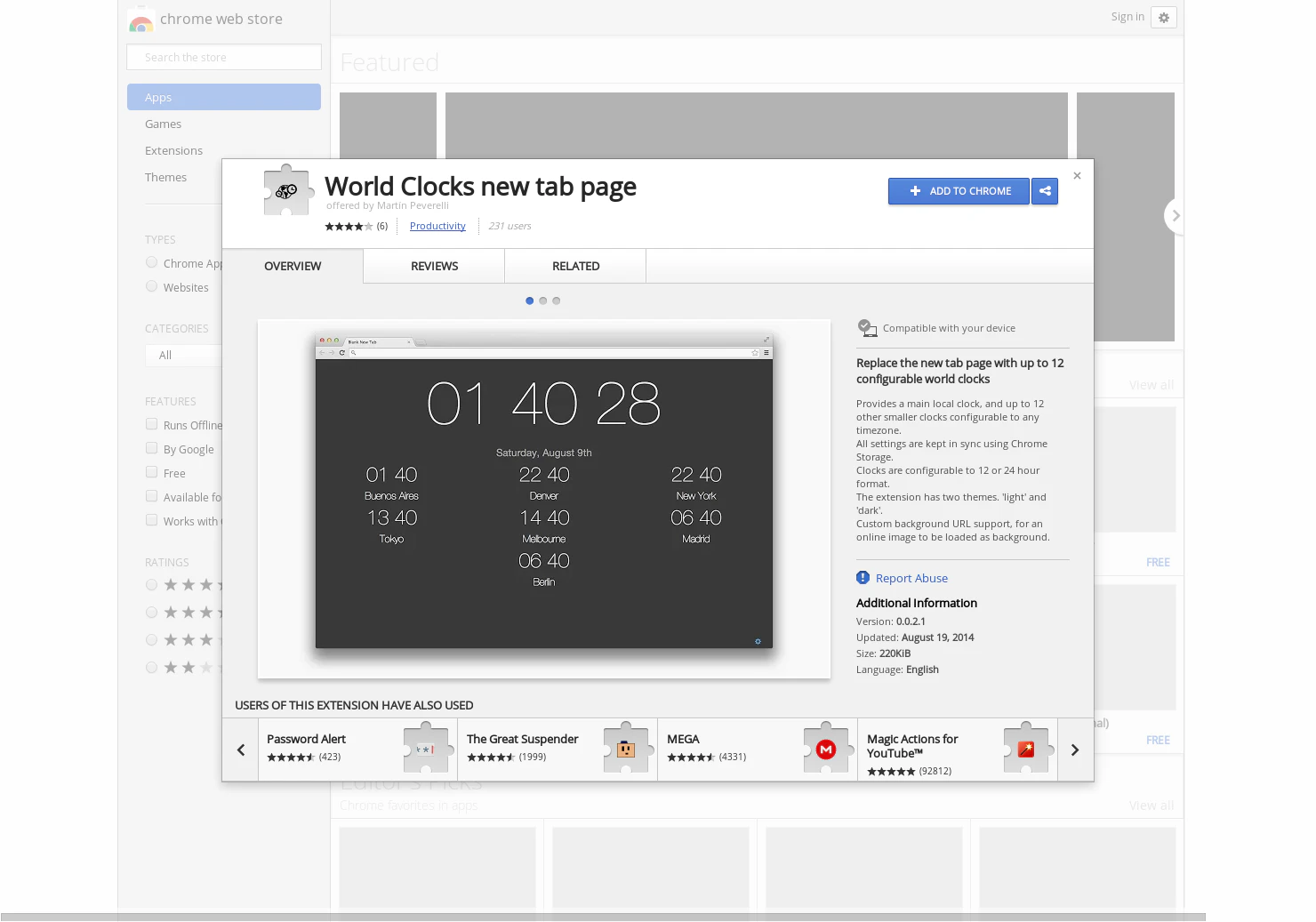Image resolution: width=1316 pixels, height=922 pixels.
Task: Switch to the REVIEWS tab
Action: [434, 266]
